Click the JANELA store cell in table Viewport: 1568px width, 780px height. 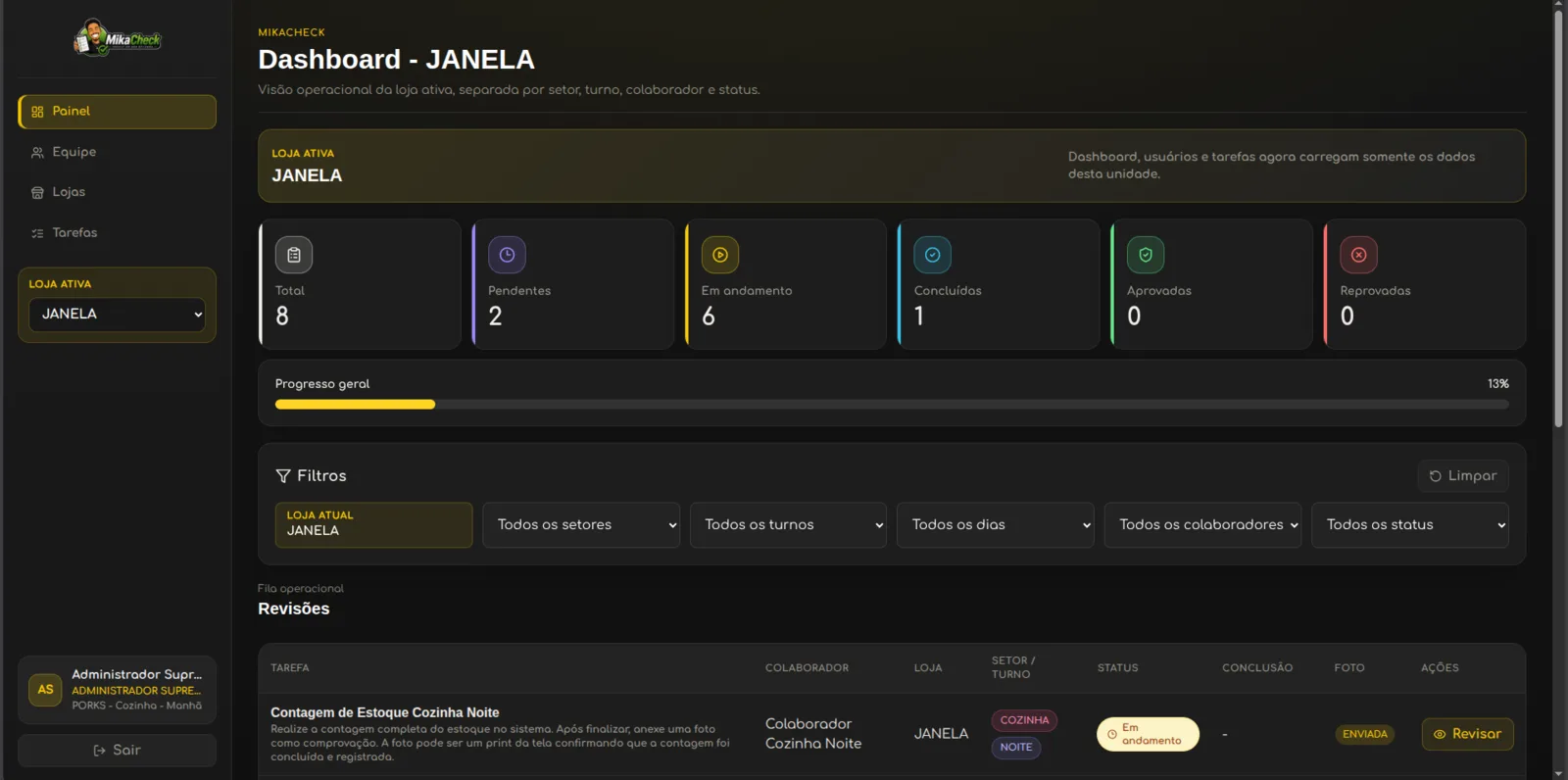tap(941, 734)
